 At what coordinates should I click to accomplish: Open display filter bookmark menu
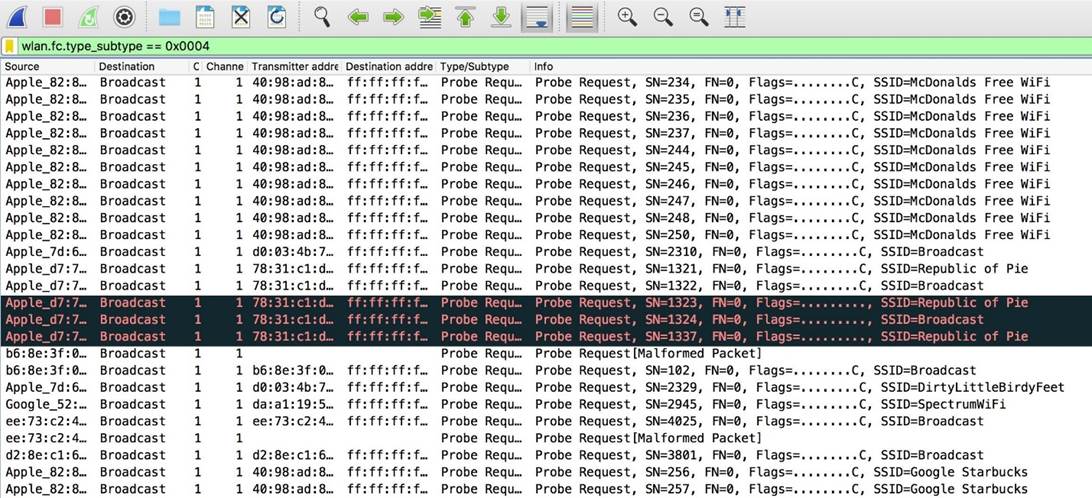10,46
